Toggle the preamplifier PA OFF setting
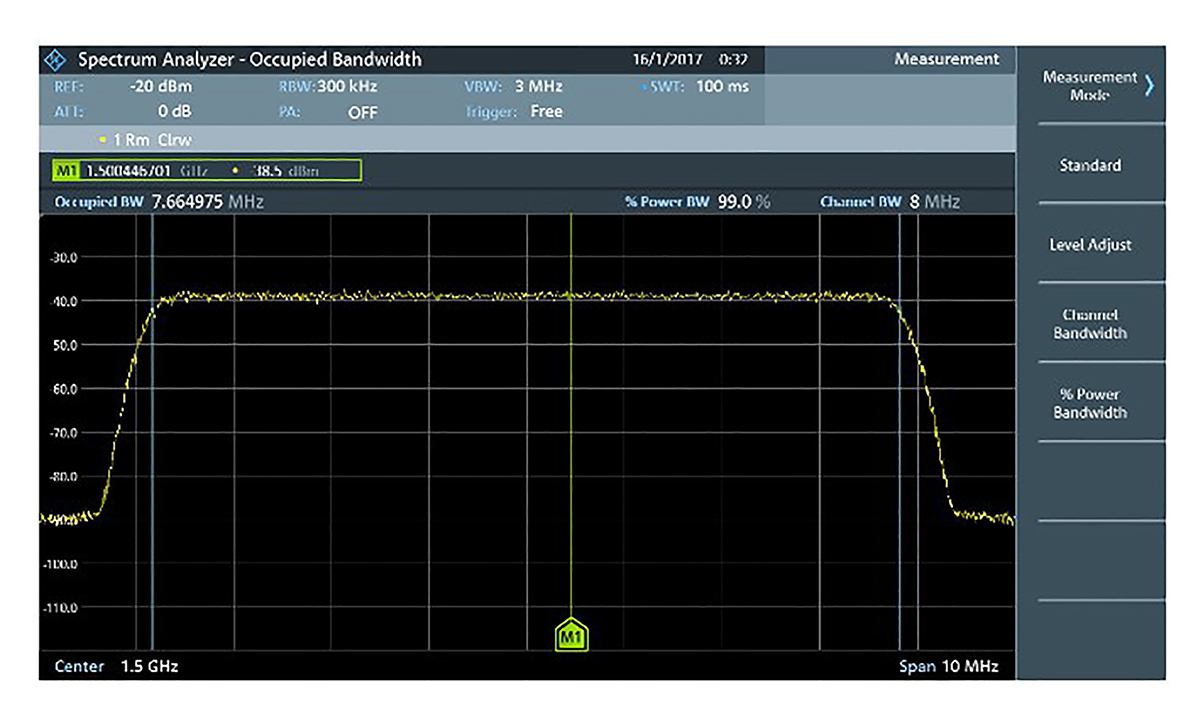Screen dimensions: 1200x721 coord(340,112)
